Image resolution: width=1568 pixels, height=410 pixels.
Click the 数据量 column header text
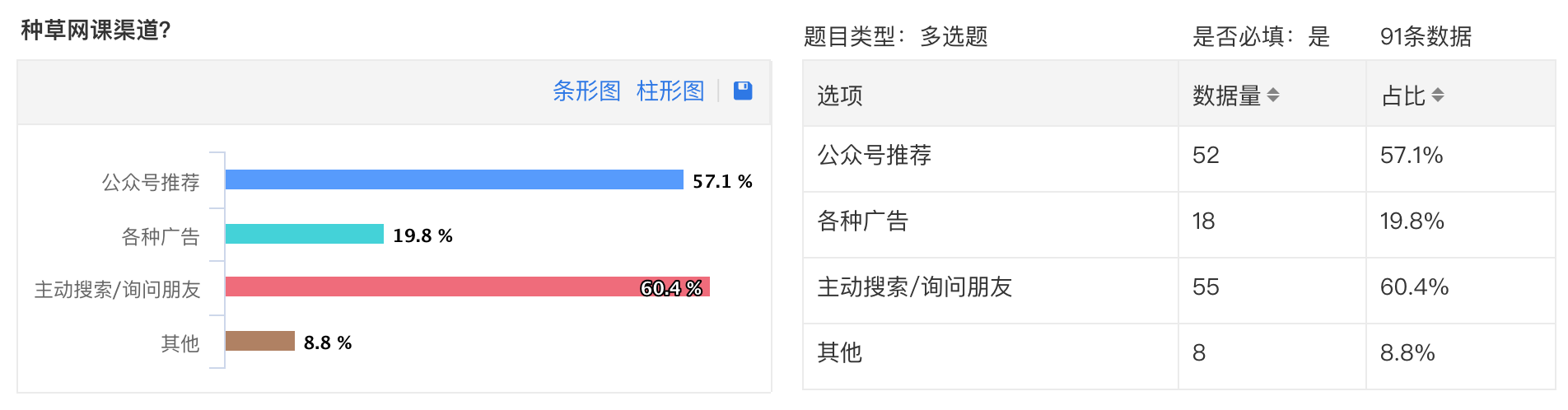click(1227, 96)
